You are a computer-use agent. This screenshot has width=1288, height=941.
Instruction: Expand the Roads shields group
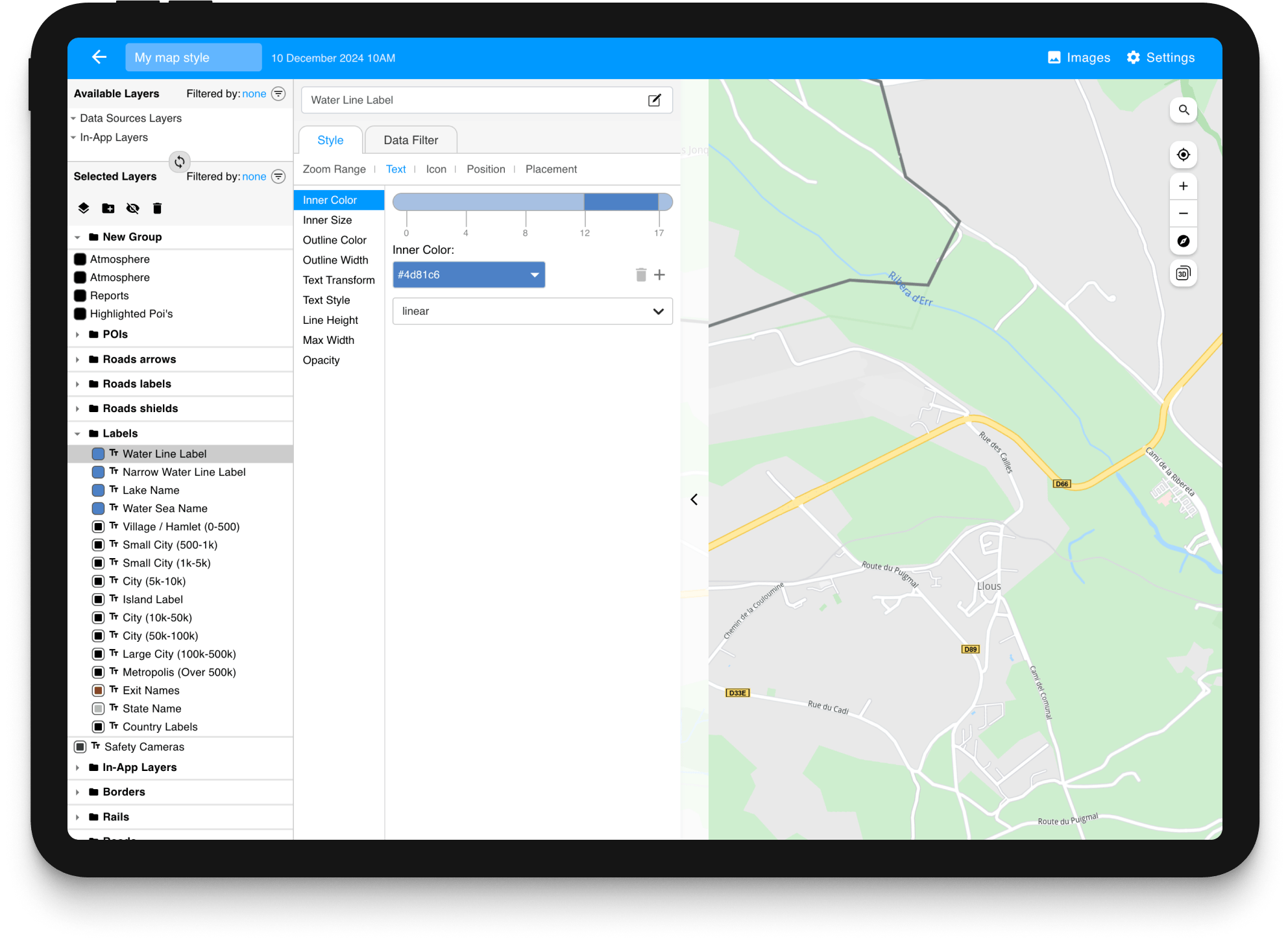pos(77,409)
